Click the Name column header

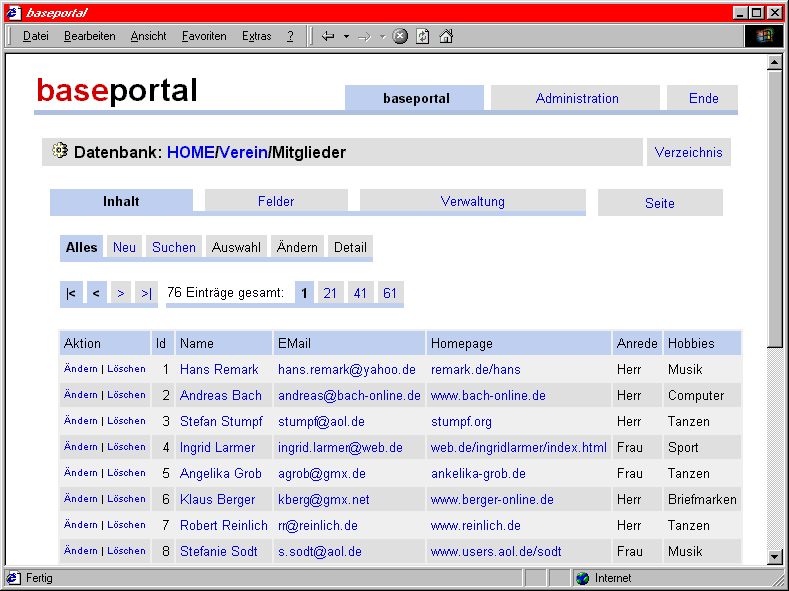click(x=224, y=343)
